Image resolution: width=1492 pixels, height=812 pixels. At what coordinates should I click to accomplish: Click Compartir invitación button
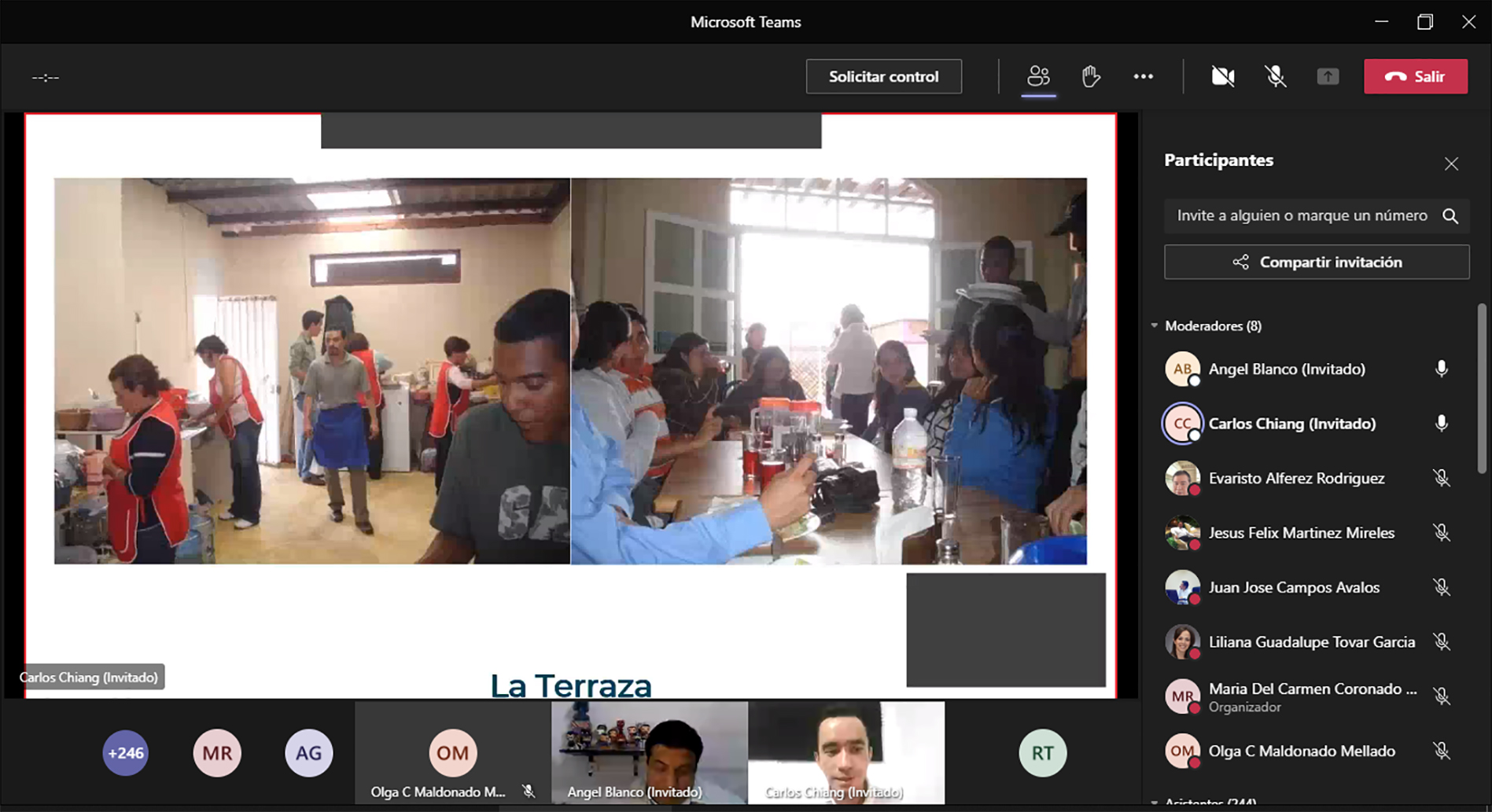coord(1316,262)
